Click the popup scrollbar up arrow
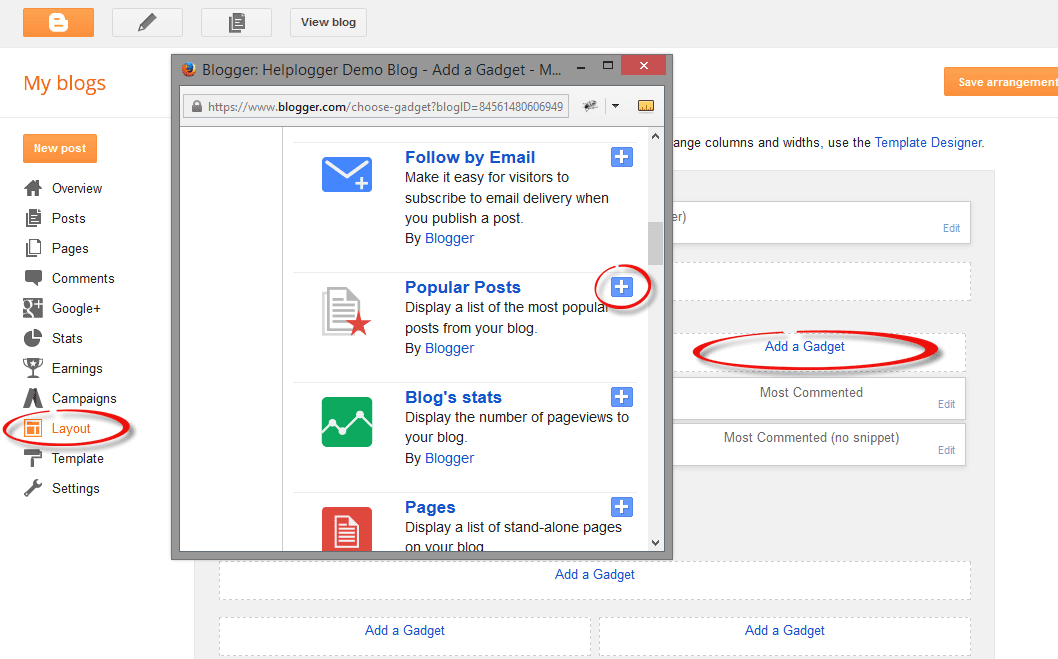Viewport: 1058px width, 659px height. click(655, 136)
